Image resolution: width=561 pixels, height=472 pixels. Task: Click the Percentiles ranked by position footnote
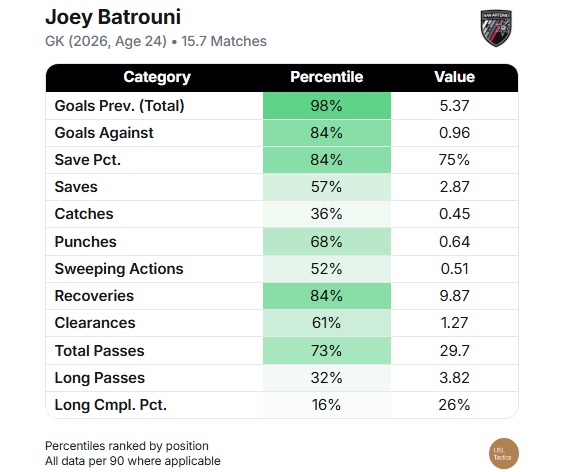[x=127, y=446]
